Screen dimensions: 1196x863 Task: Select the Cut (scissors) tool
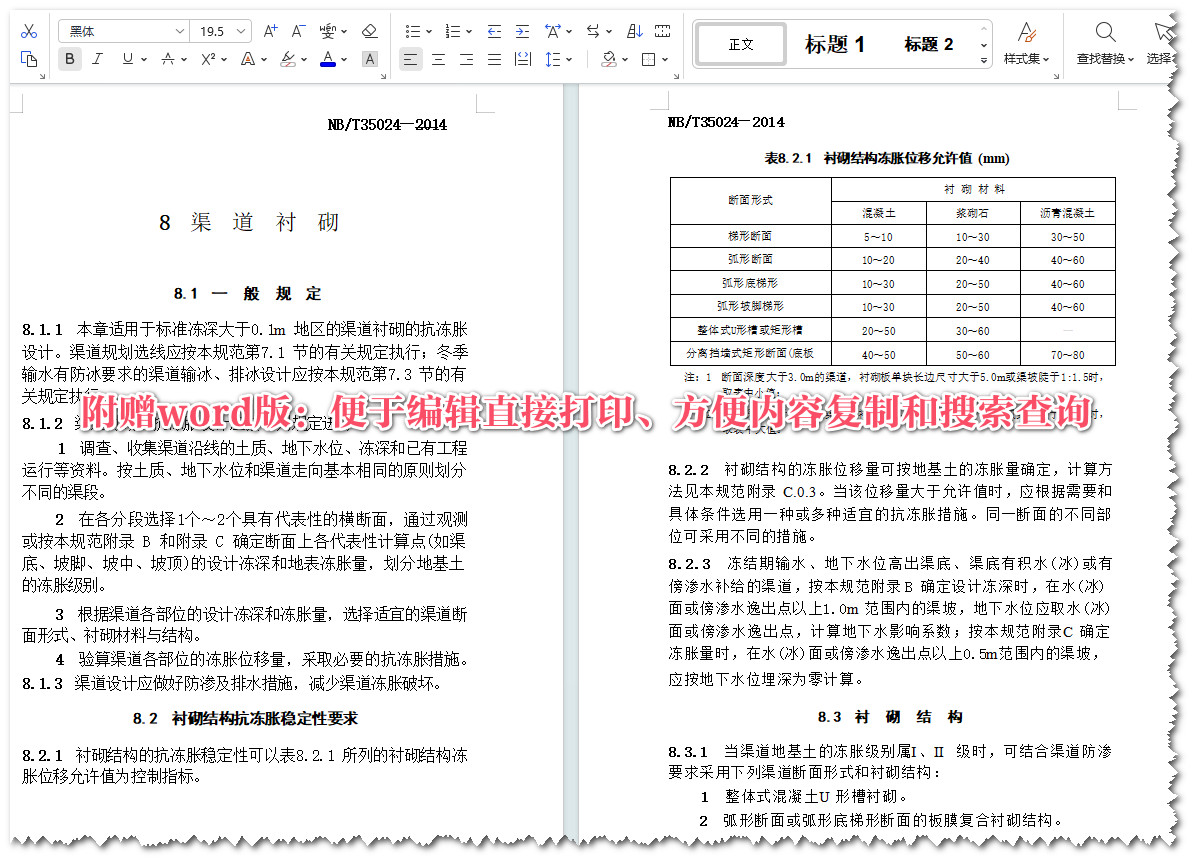click(x=27, y=29)
